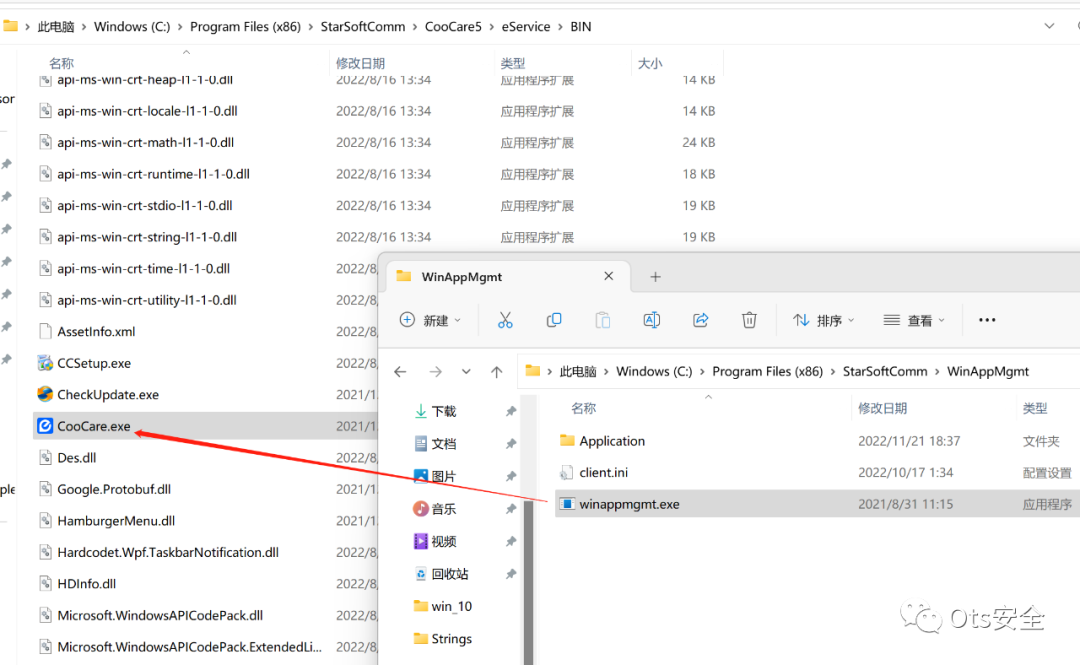Click the CCSetup.exe installer icon
The width and height of the screenshot is (1080, 665).
pyautogui.click(x=45, y=362)
